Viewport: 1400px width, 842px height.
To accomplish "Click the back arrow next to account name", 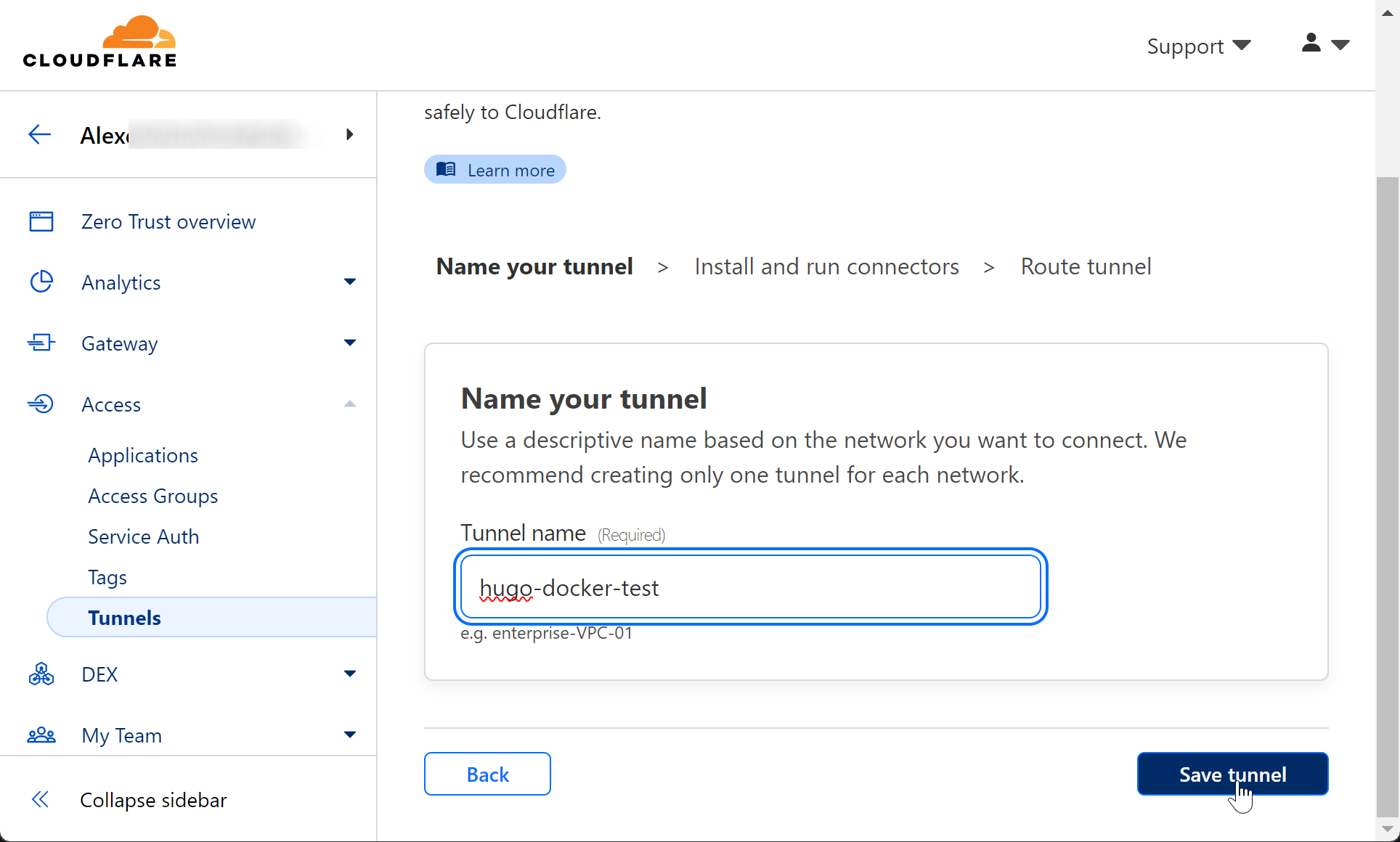I will point(39,134).
